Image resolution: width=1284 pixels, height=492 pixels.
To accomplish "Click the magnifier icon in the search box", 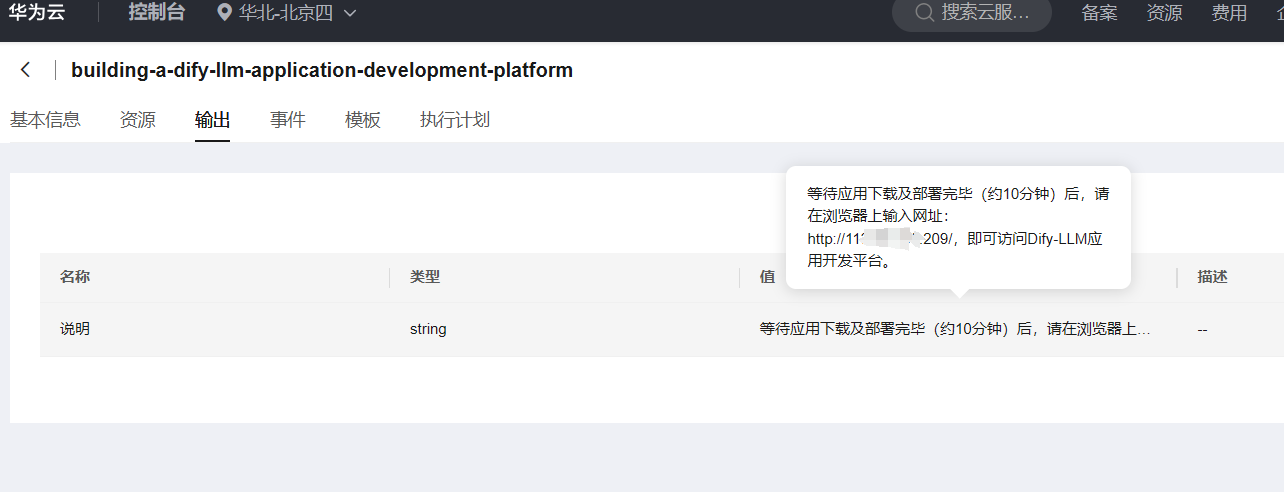I will [925, 13].
